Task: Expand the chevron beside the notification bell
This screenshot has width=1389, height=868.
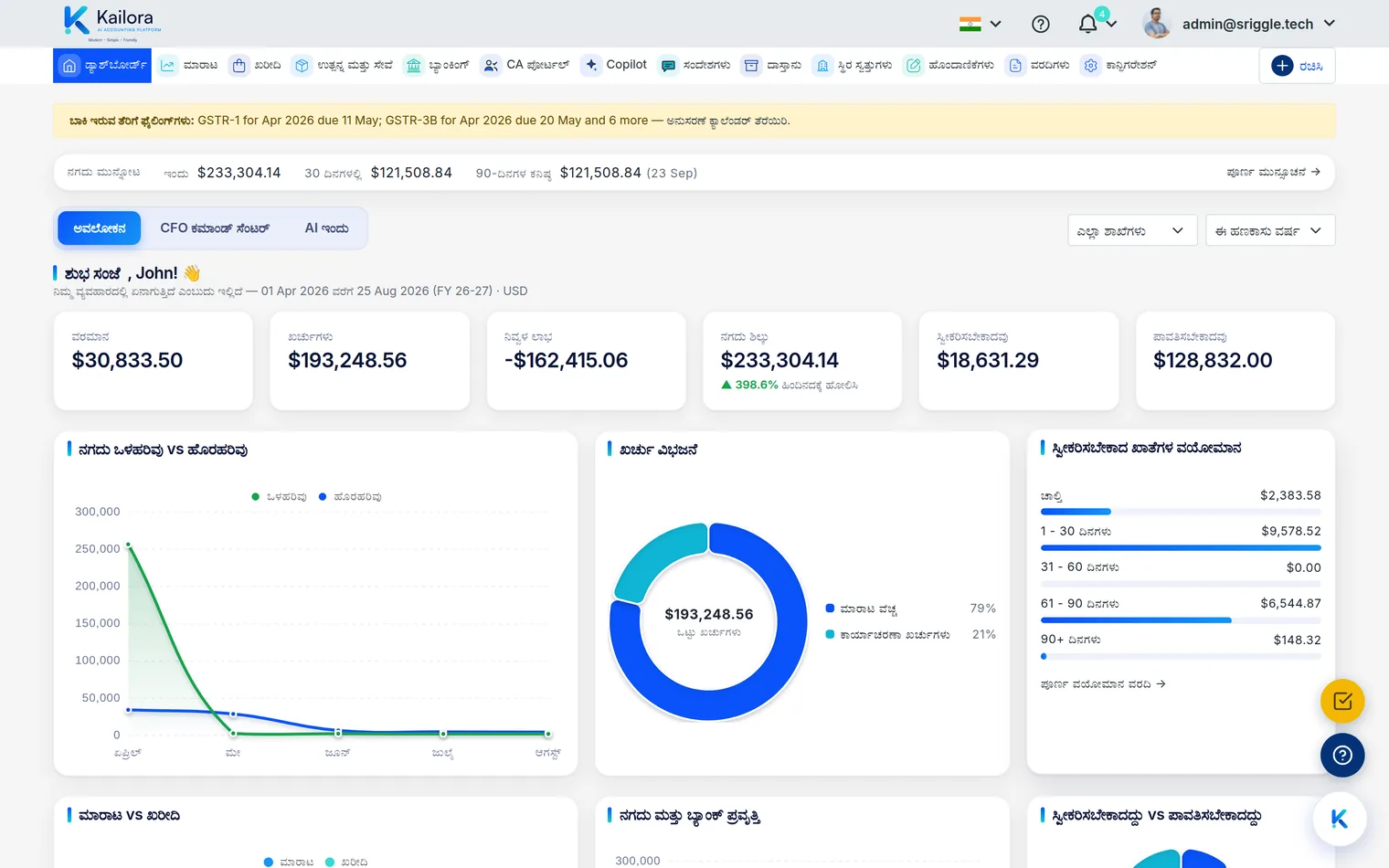Action: (1111, 24)
